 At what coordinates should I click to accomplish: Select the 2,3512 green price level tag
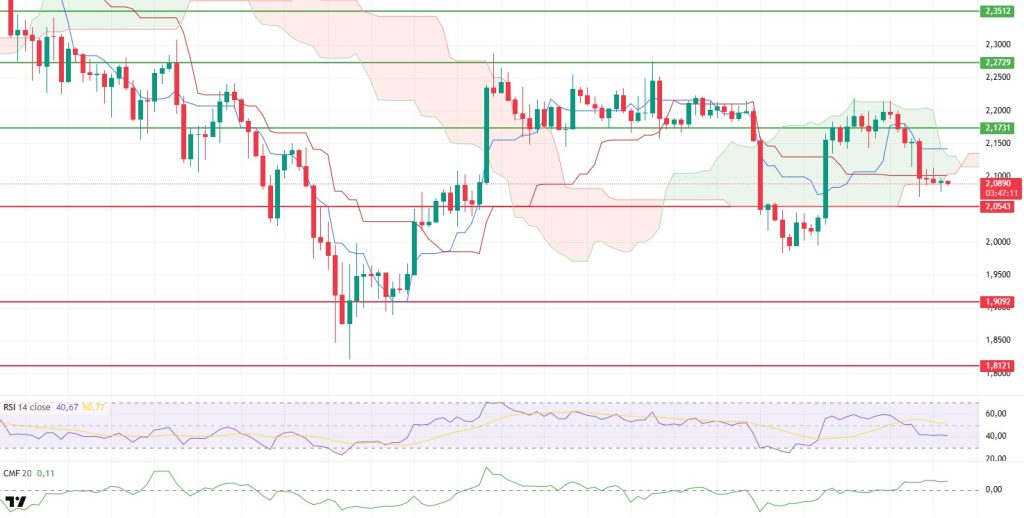click(997, 11)
